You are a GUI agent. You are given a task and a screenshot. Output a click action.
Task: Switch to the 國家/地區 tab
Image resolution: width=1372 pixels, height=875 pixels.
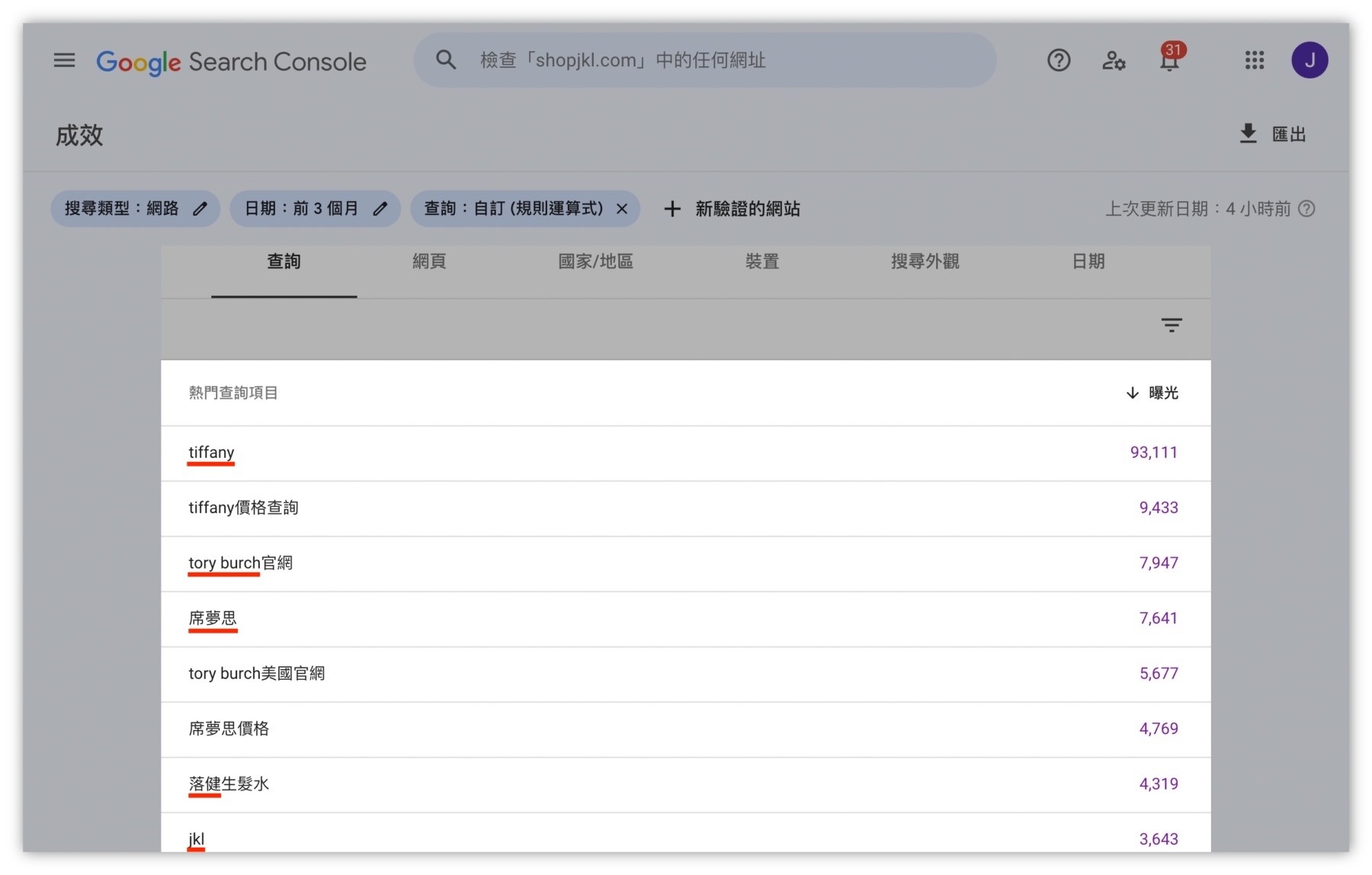[x=595, y=261]
